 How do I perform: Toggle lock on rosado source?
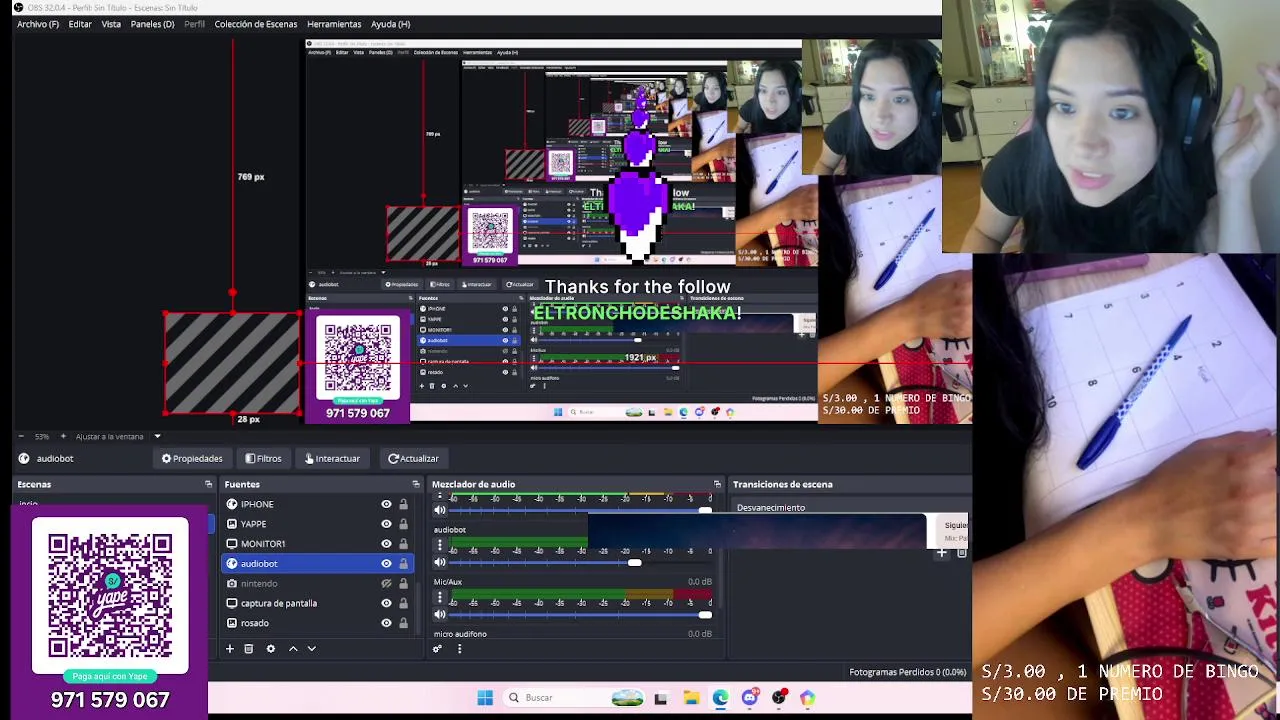point(403,623)
